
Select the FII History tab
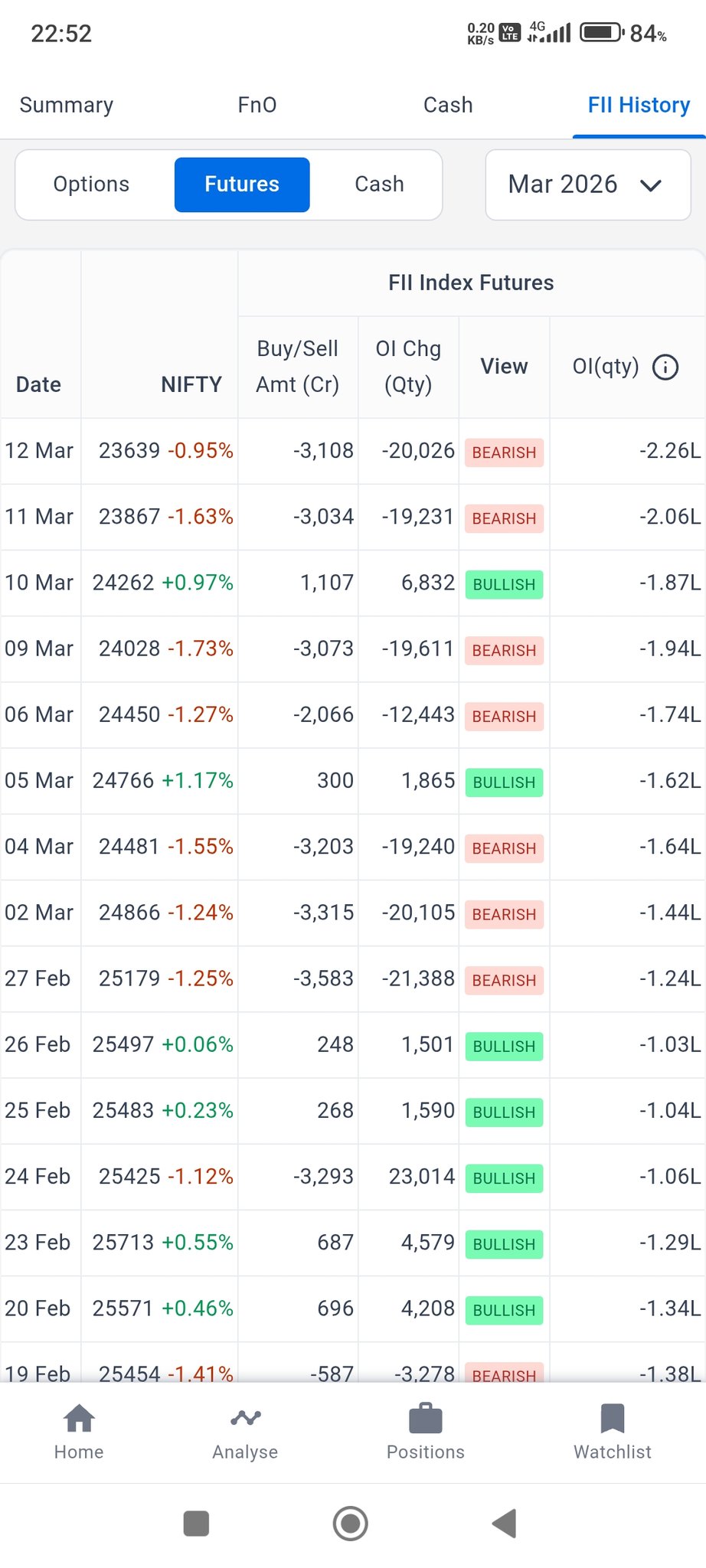[639, 105]
